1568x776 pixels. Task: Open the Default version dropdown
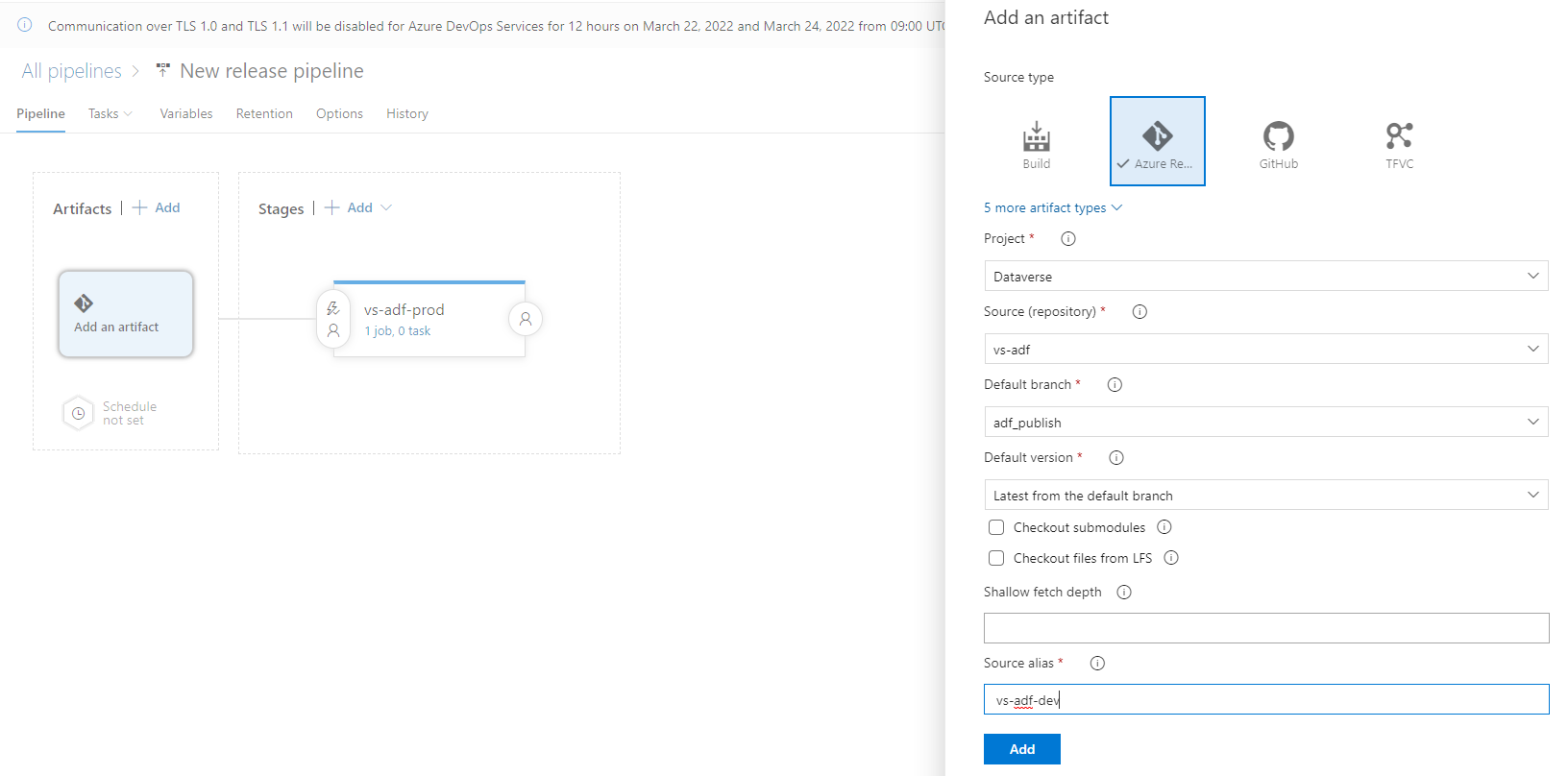[1266, 495]
